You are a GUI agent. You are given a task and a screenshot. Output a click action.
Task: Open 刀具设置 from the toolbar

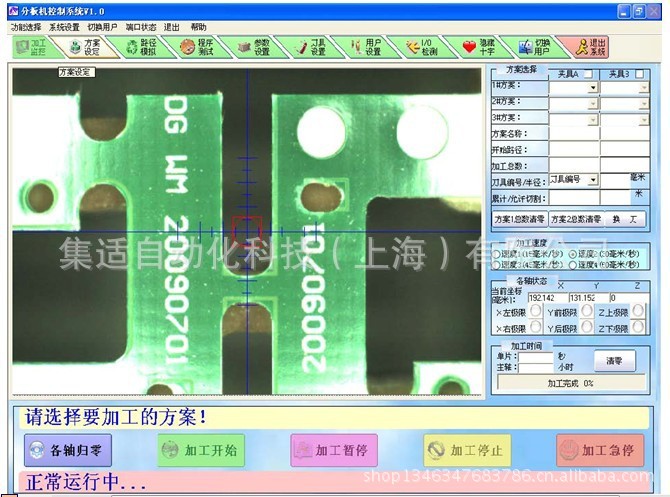coord(310,46)
